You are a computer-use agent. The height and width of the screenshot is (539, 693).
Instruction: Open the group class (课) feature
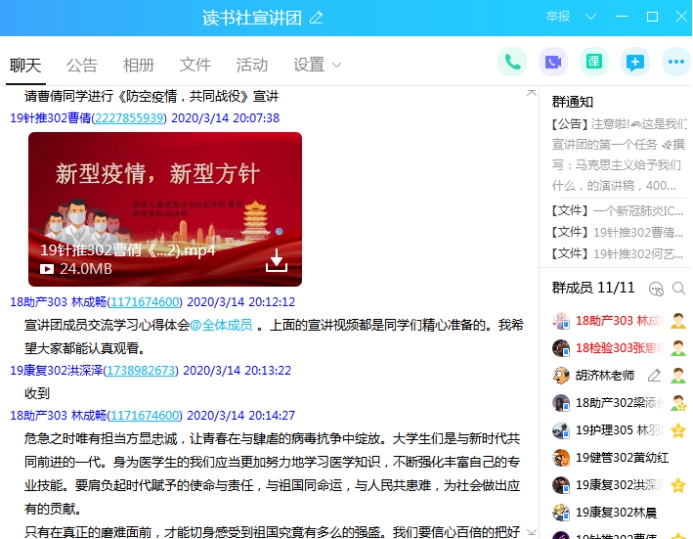point(594,62)
